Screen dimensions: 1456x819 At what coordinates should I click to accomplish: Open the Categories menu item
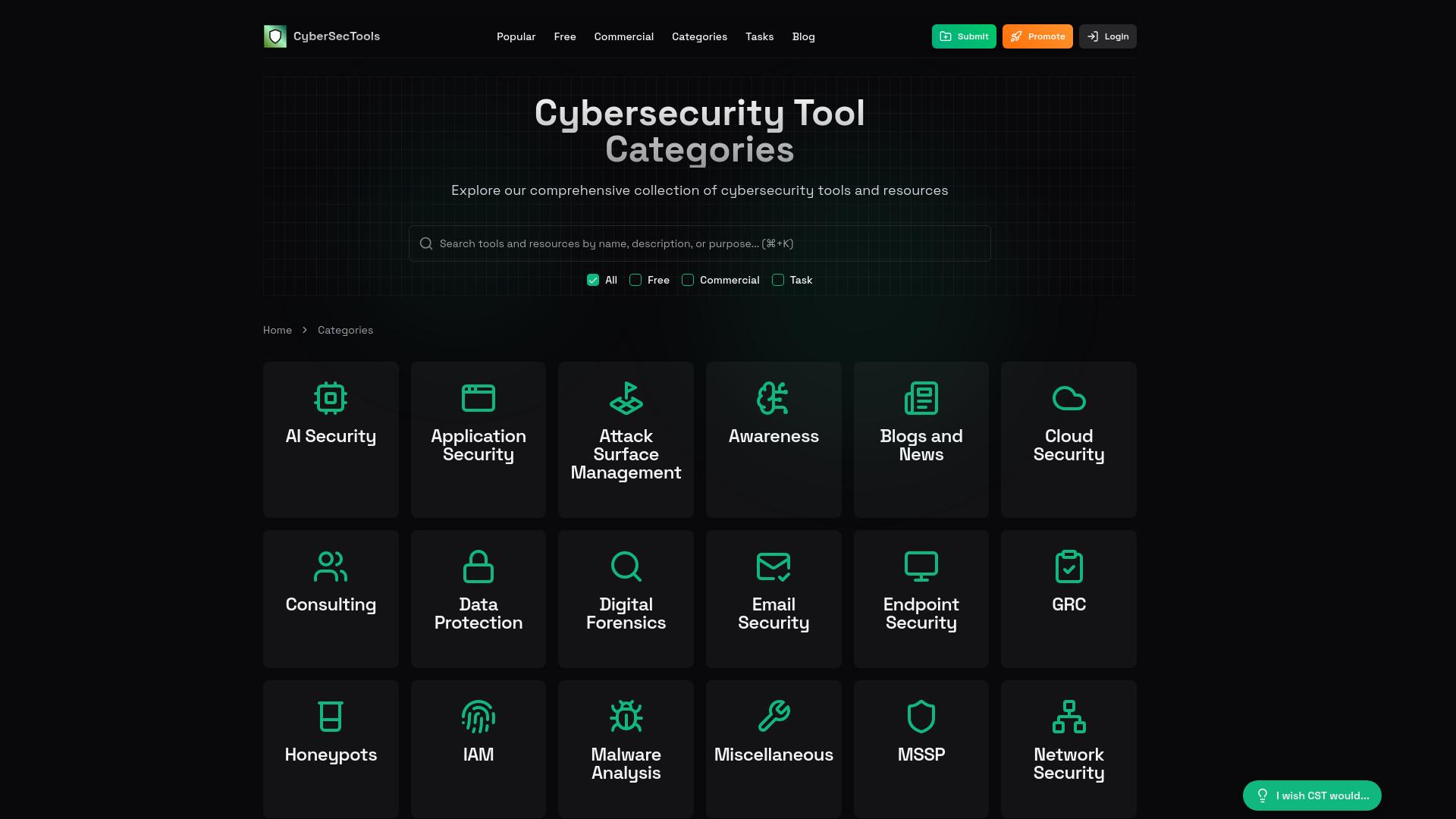click(699, 36)
